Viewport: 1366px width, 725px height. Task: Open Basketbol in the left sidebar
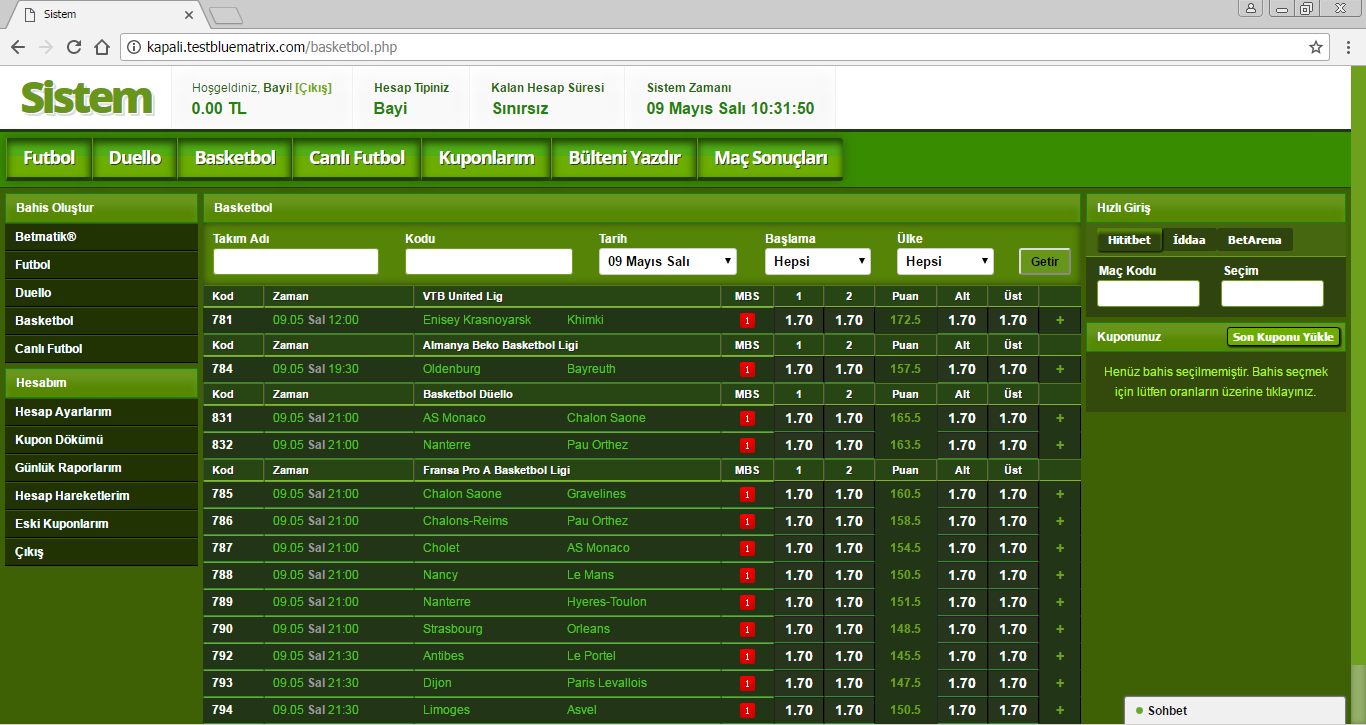tap(101, 321)
